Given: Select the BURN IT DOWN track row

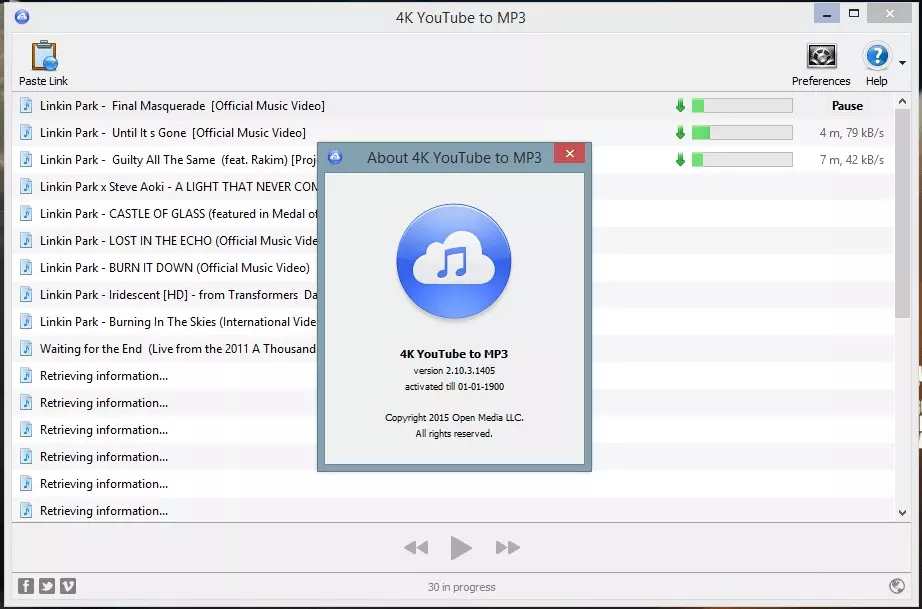Looking at the screenshot, I should pos(453,268).
